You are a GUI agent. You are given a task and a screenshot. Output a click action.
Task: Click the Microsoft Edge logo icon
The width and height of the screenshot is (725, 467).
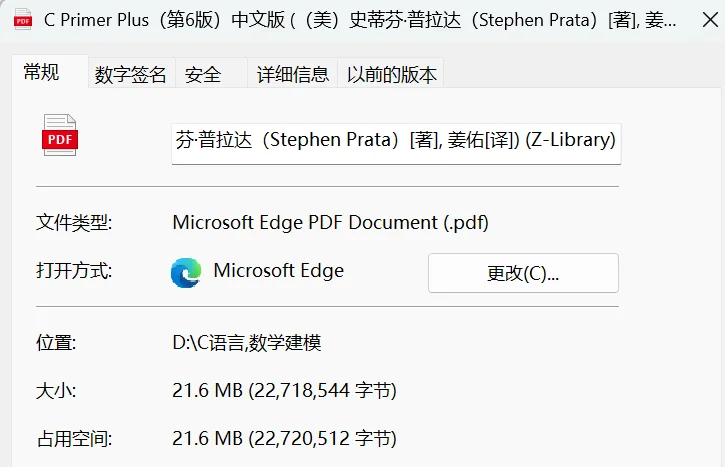[186, 273]
